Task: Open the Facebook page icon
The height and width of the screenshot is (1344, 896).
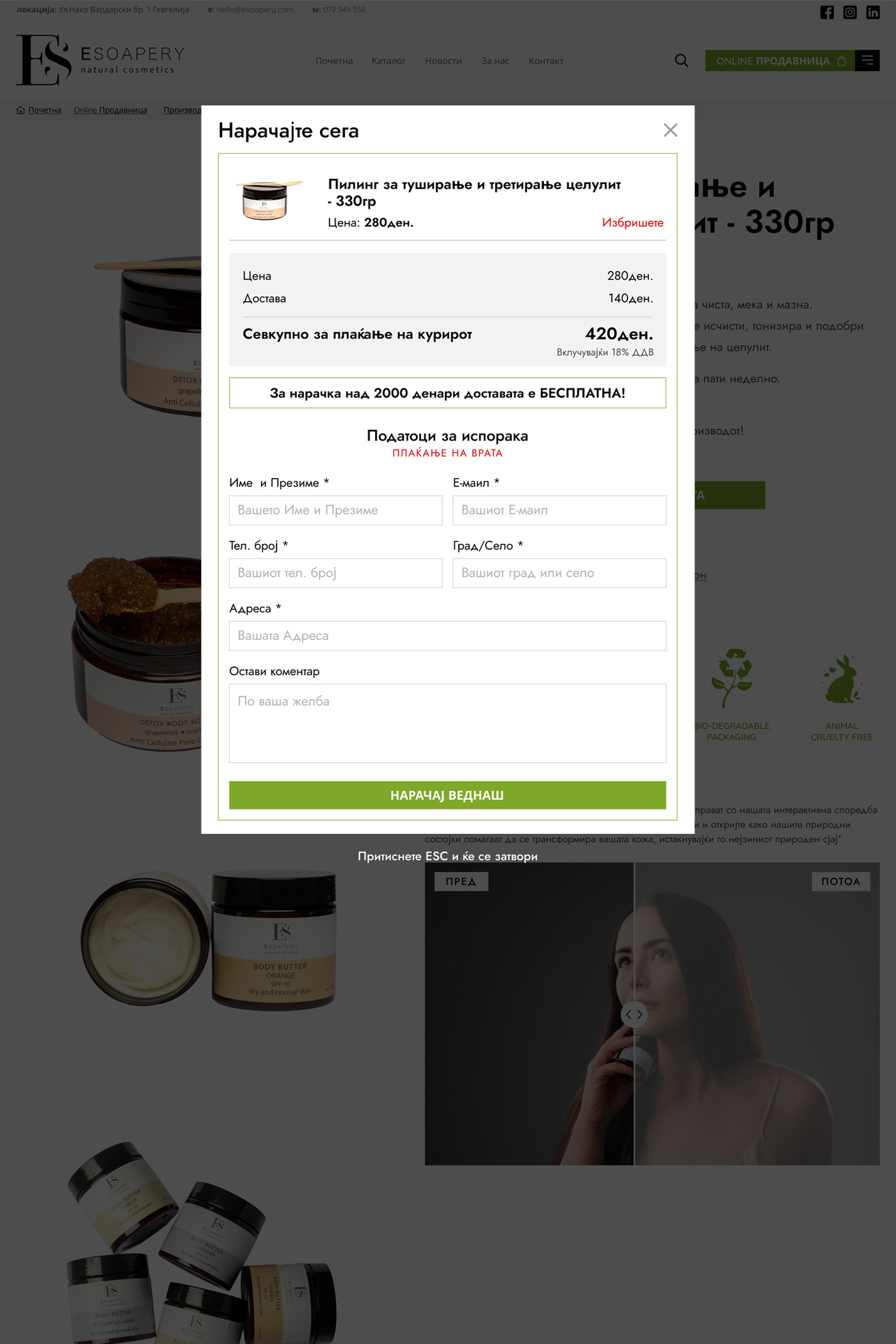Action: pos(827,12)
